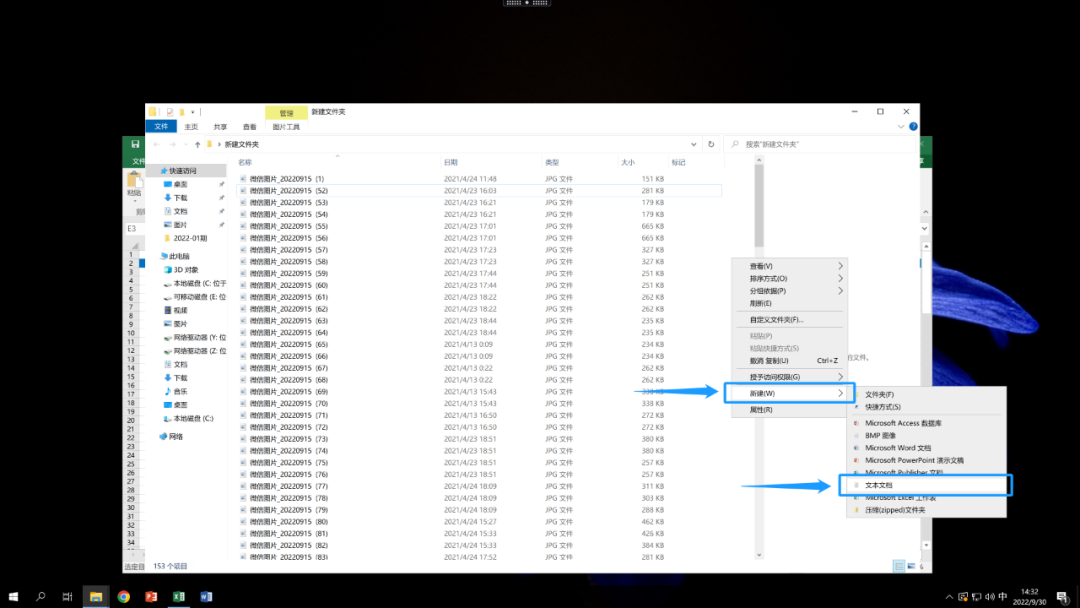Click the new folder icon in title bar
The height and width of the screenshot is (608, 1080).
click(182, 112)
